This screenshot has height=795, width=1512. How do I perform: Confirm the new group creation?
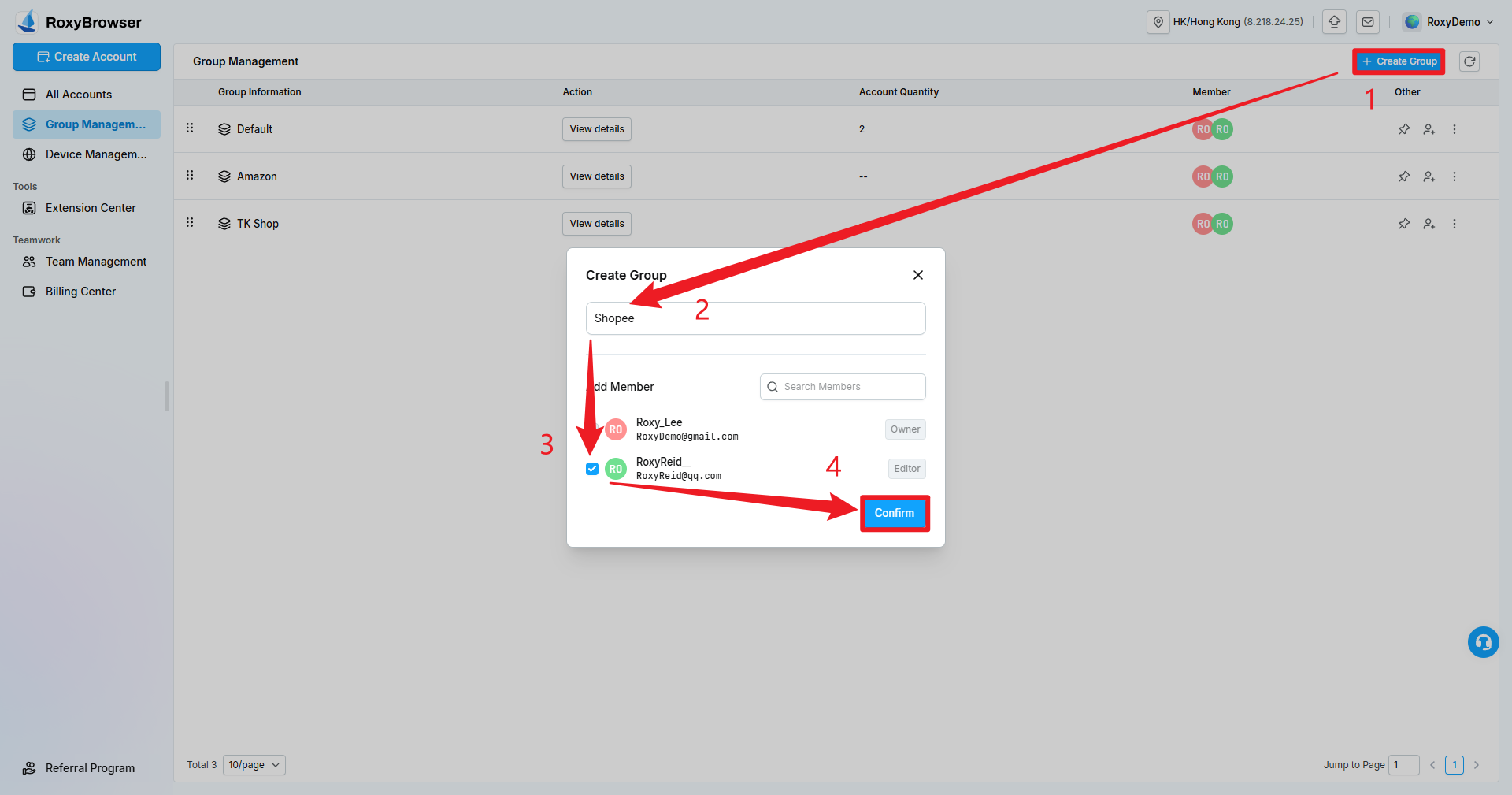[895, 513]
